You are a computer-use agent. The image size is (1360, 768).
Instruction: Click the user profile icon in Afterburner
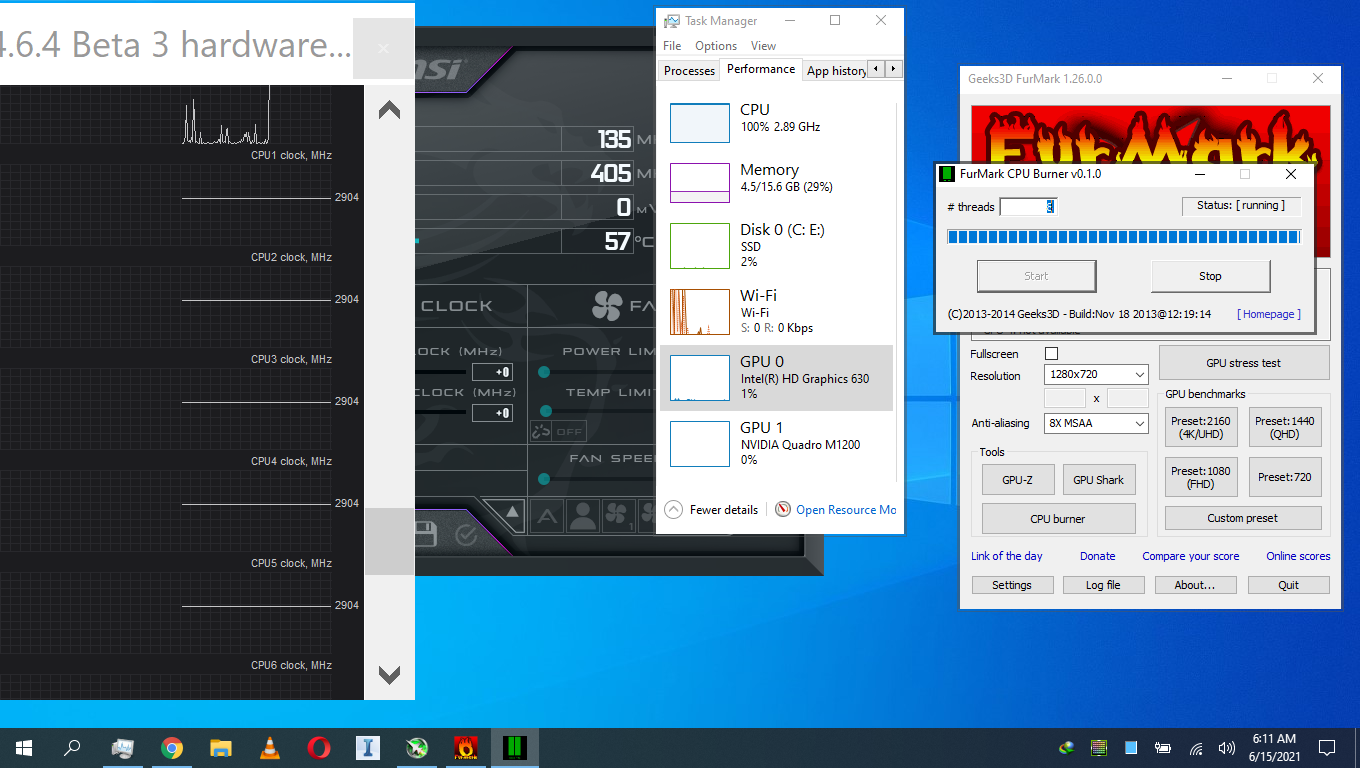click(x=583, y=515)
